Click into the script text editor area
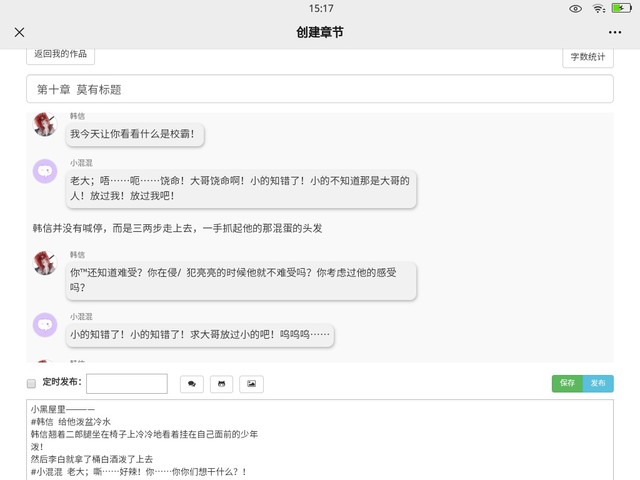Viewport: 640px width, 480px height. click(320, 440)
